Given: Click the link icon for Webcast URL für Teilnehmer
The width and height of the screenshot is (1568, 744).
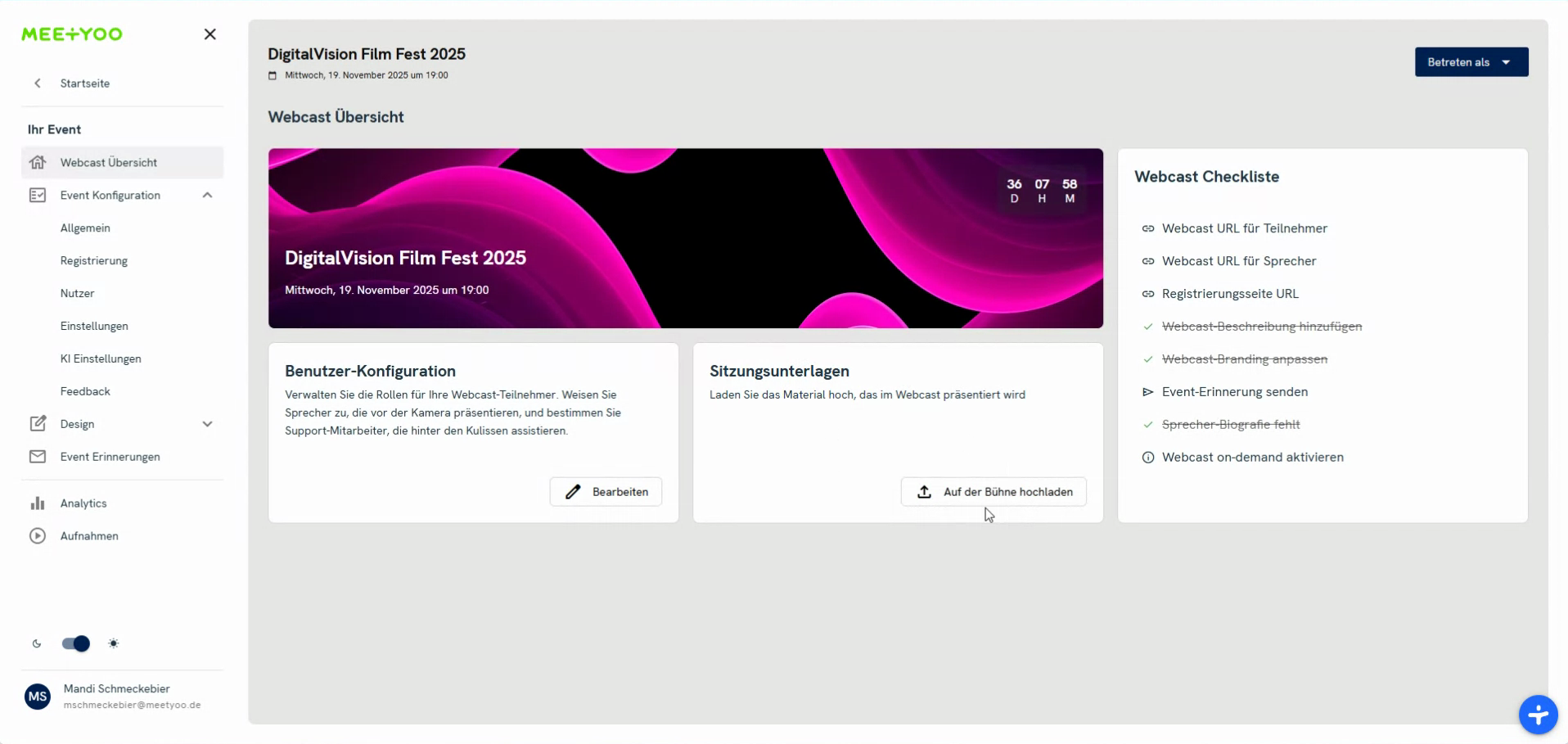Looking at the screenshot, I should (x=1147, y=228).
